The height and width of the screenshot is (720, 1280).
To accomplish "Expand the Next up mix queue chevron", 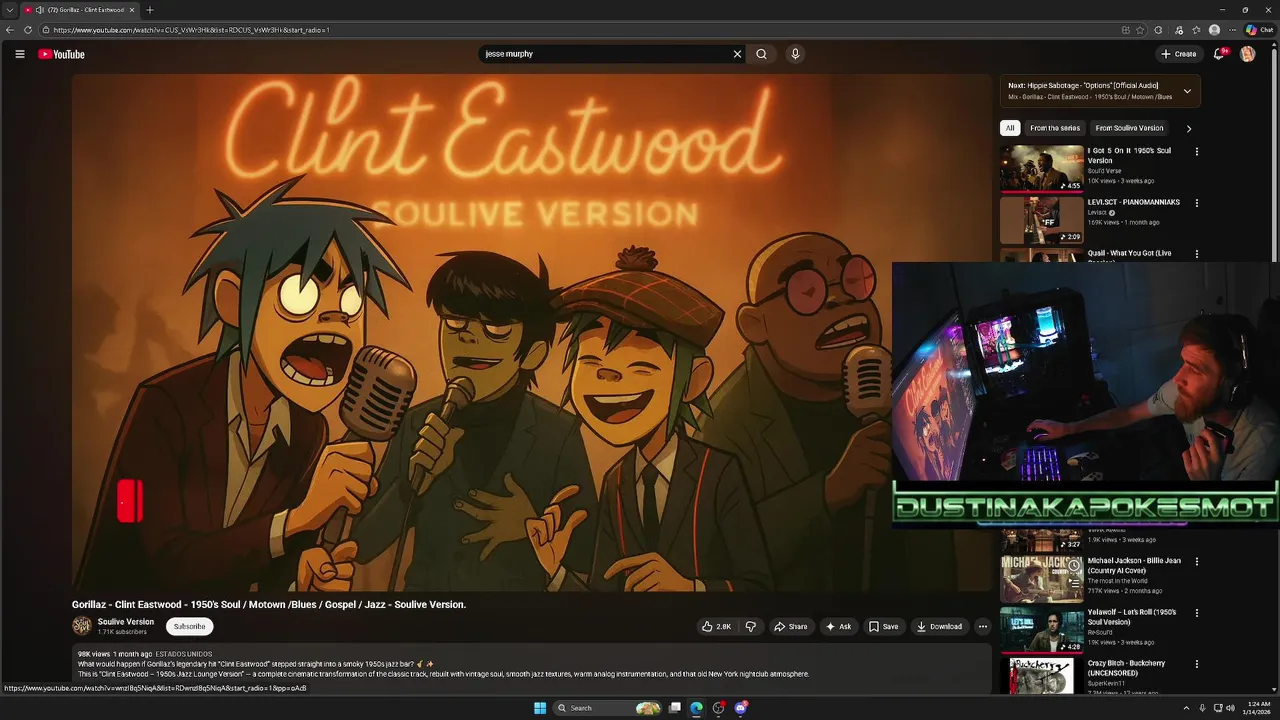I will tap(1187, 91).
